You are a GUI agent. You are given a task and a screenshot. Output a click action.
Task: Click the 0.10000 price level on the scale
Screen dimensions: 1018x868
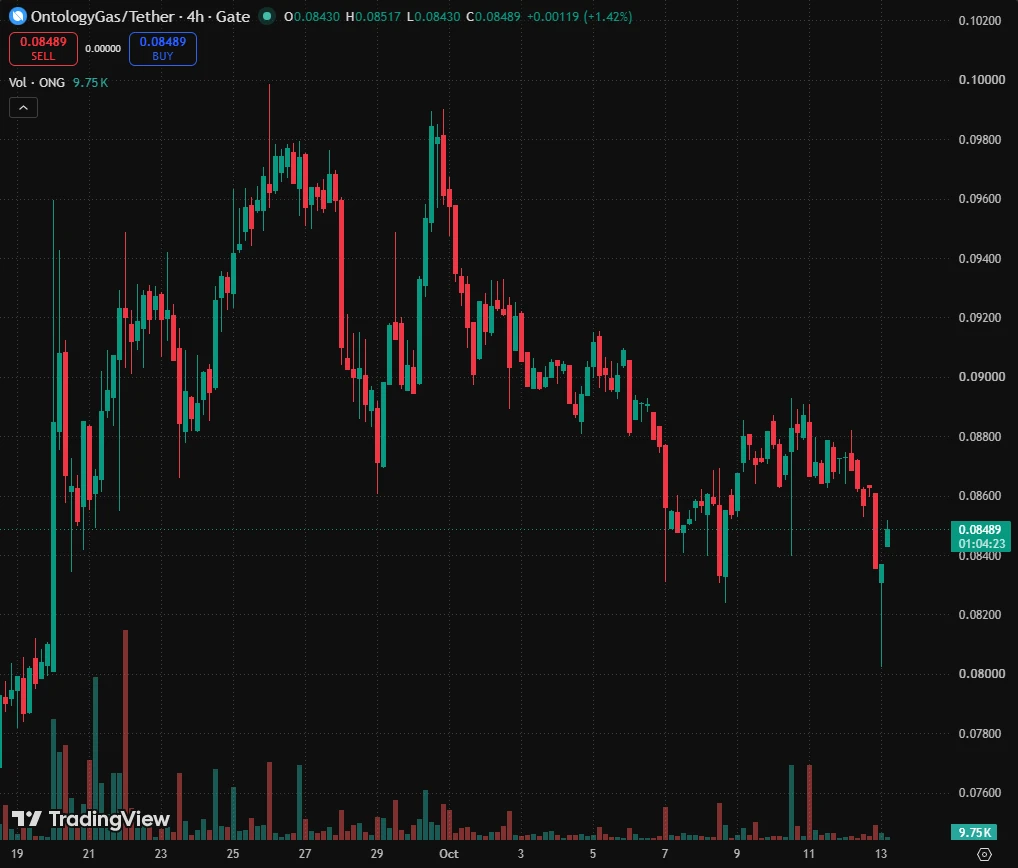[982, 80]
